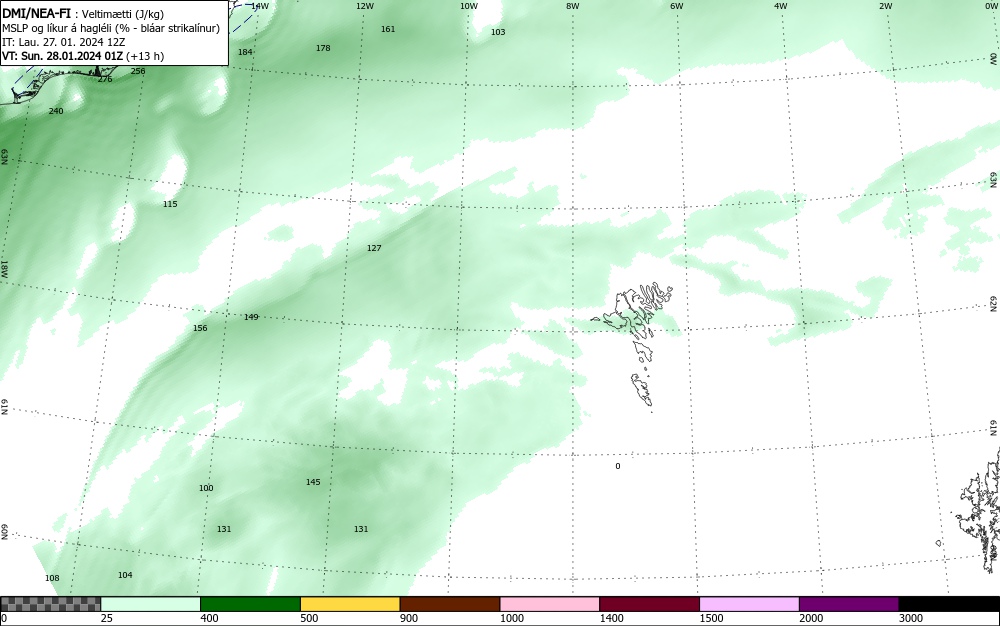Viewport: 1000px width, 626px height.
Task: Click the legend scale label '400'
Action: point(209,618)
